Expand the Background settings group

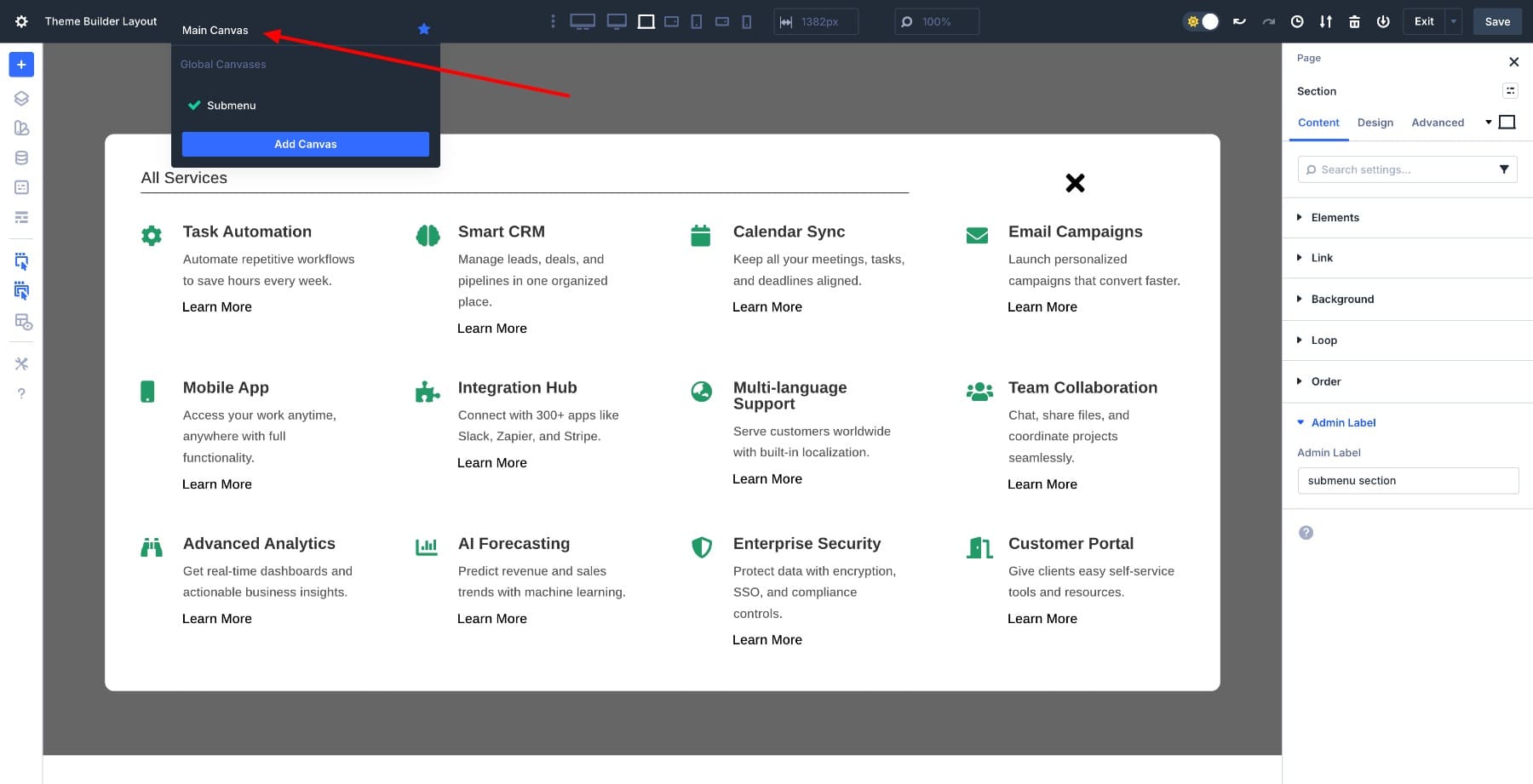click(1342, 299)
